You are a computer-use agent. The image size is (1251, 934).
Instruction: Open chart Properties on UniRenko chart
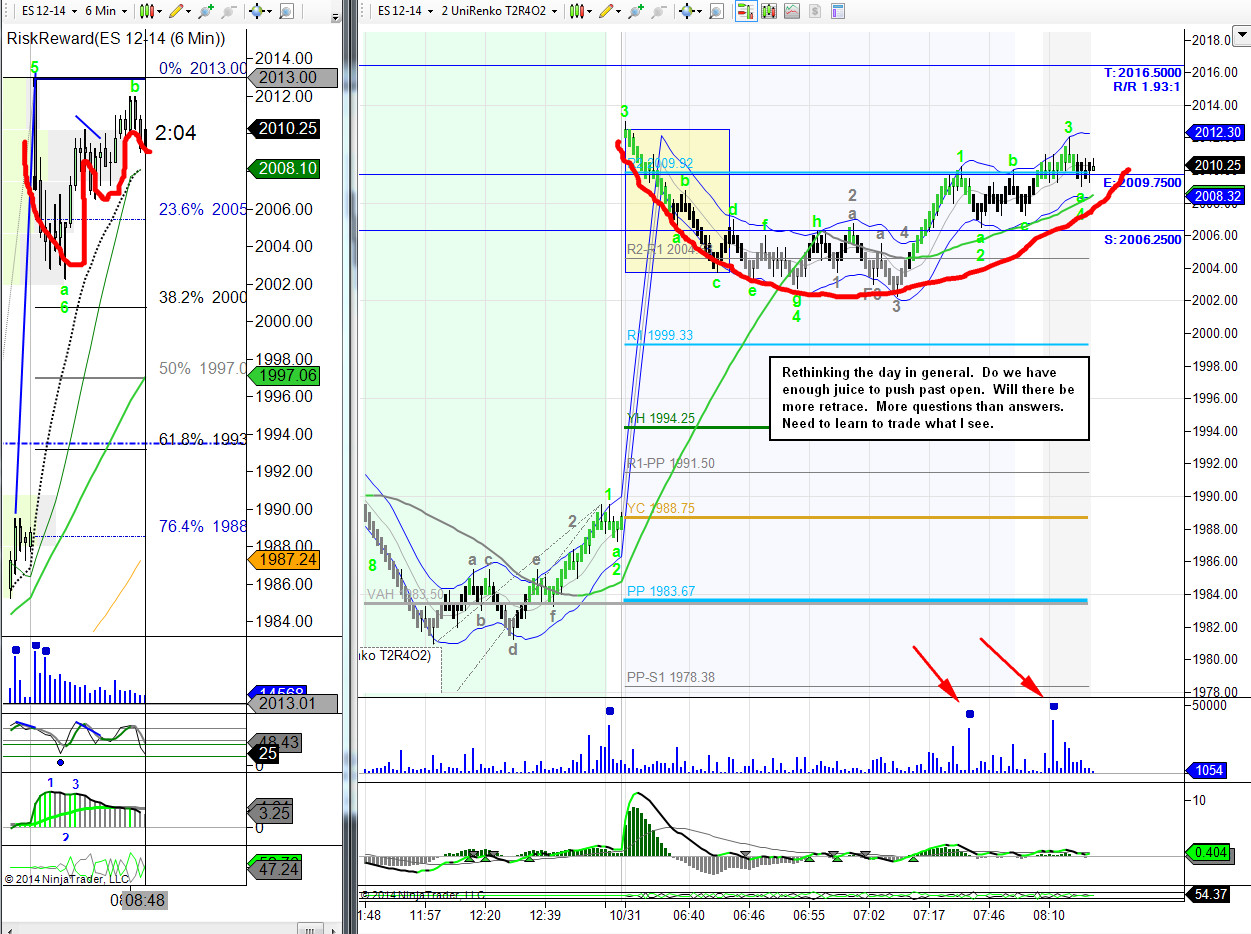(x=837, y=11)
